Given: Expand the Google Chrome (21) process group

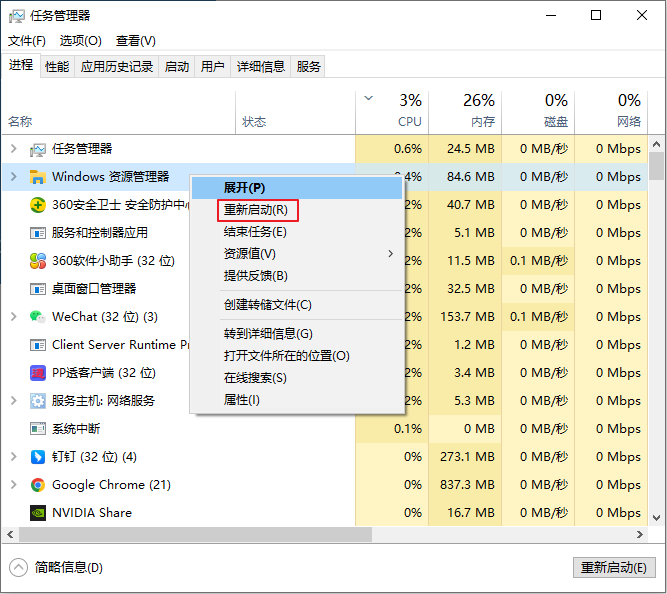Looking at the screenshot, I should tap(14, 485).
